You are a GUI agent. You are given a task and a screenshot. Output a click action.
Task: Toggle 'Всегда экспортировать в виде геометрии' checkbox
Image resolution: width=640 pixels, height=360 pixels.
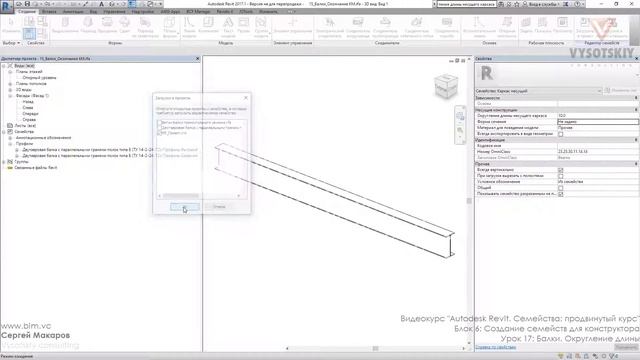tap(560, 134)
